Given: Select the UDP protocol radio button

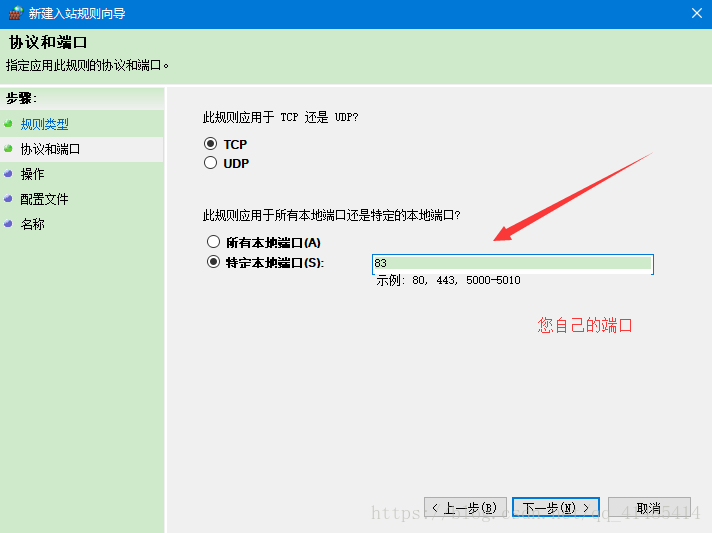Looking at the screenshot, I should point(210,163).
